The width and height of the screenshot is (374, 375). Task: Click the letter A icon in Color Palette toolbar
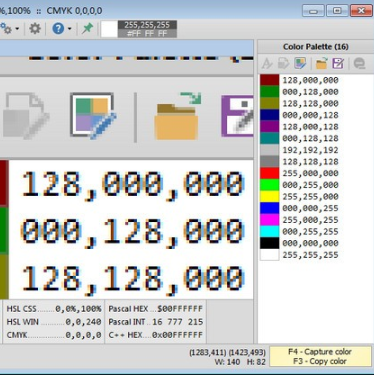point(267,63)
